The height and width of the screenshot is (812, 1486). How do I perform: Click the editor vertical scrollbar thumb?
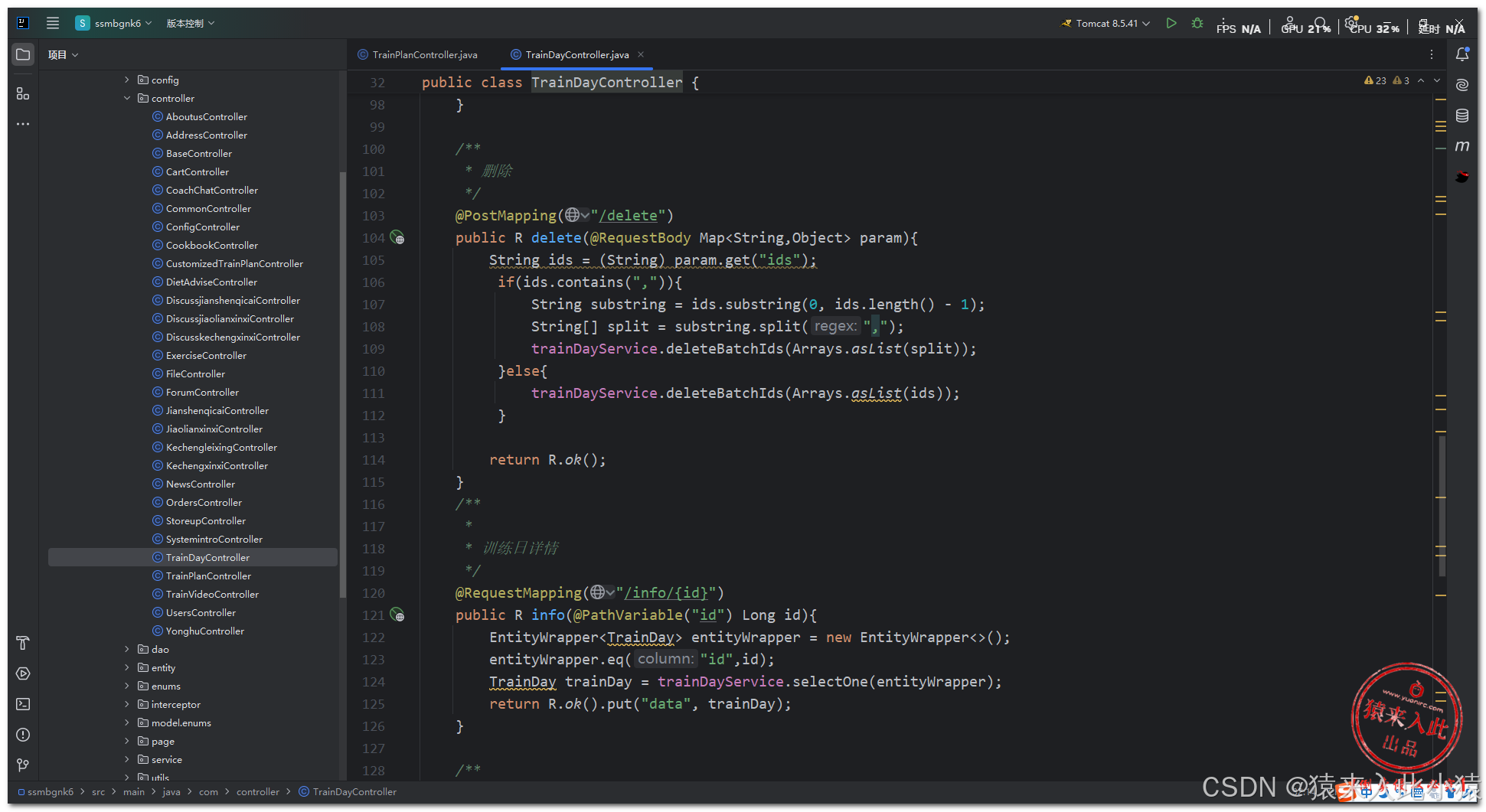coord(1442,505)
